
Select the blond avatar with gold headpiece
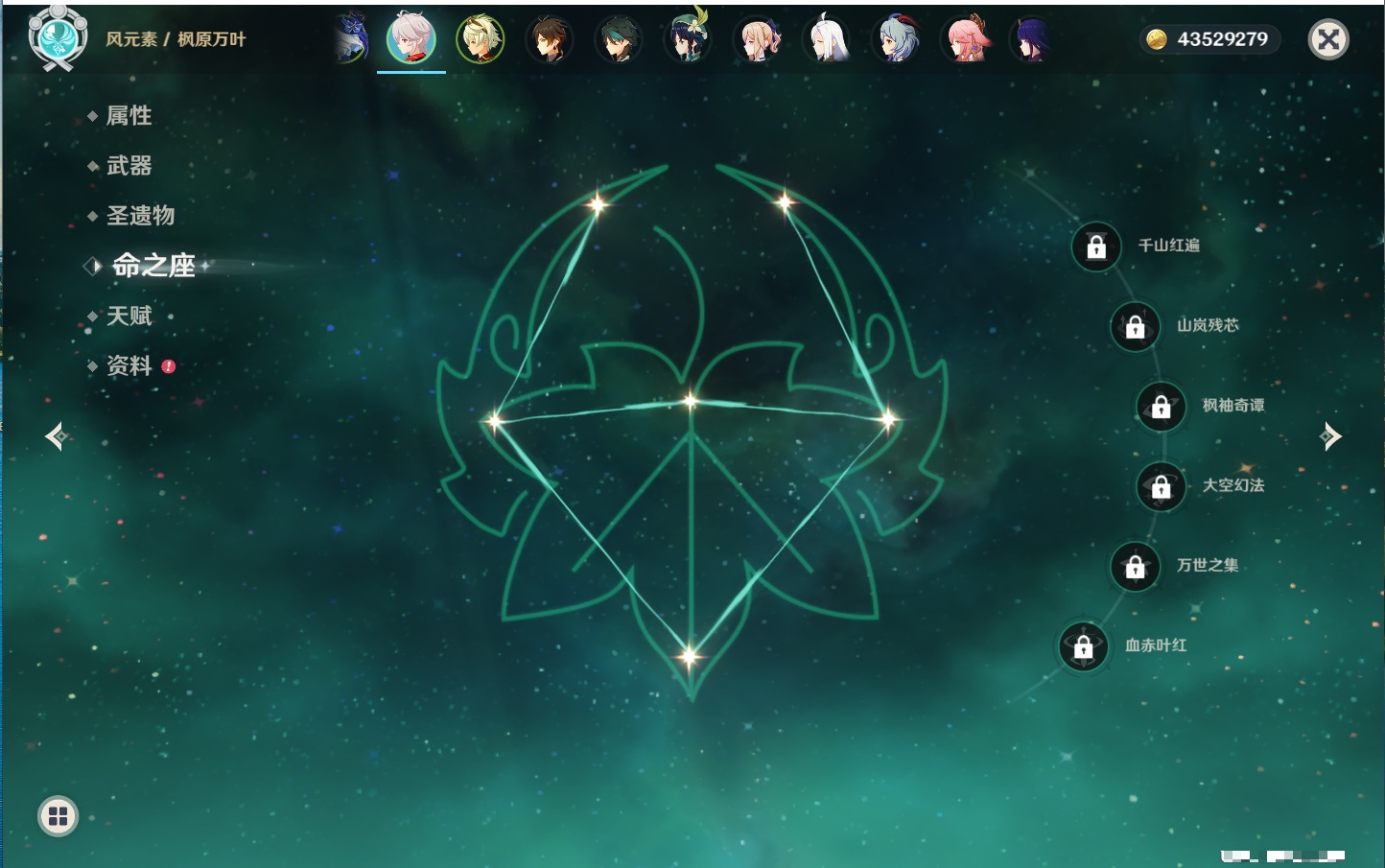(481, 39)
